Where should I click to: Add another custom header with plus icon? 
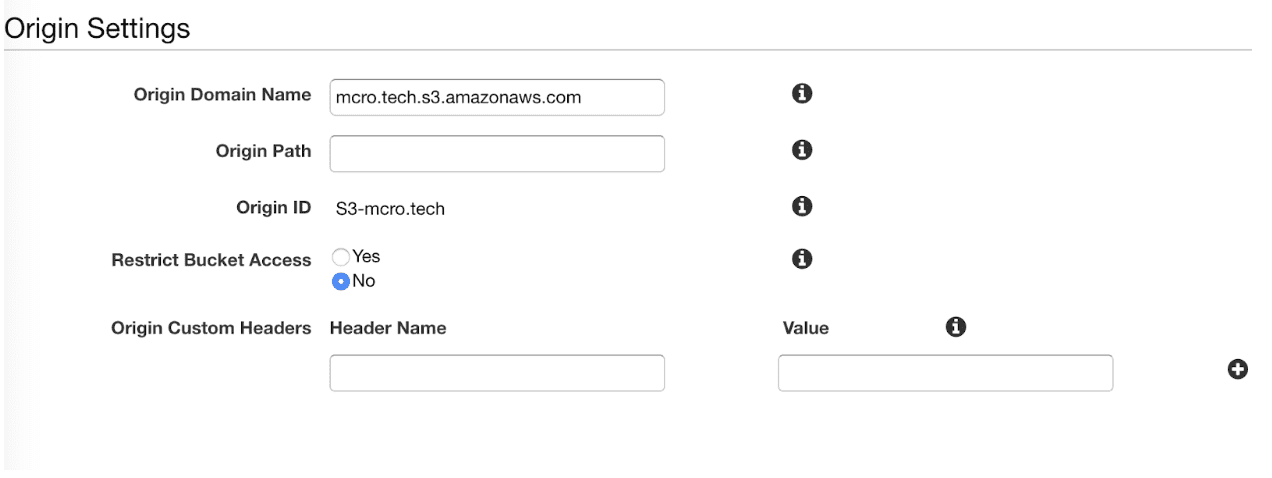click(x=1237, y=370)
